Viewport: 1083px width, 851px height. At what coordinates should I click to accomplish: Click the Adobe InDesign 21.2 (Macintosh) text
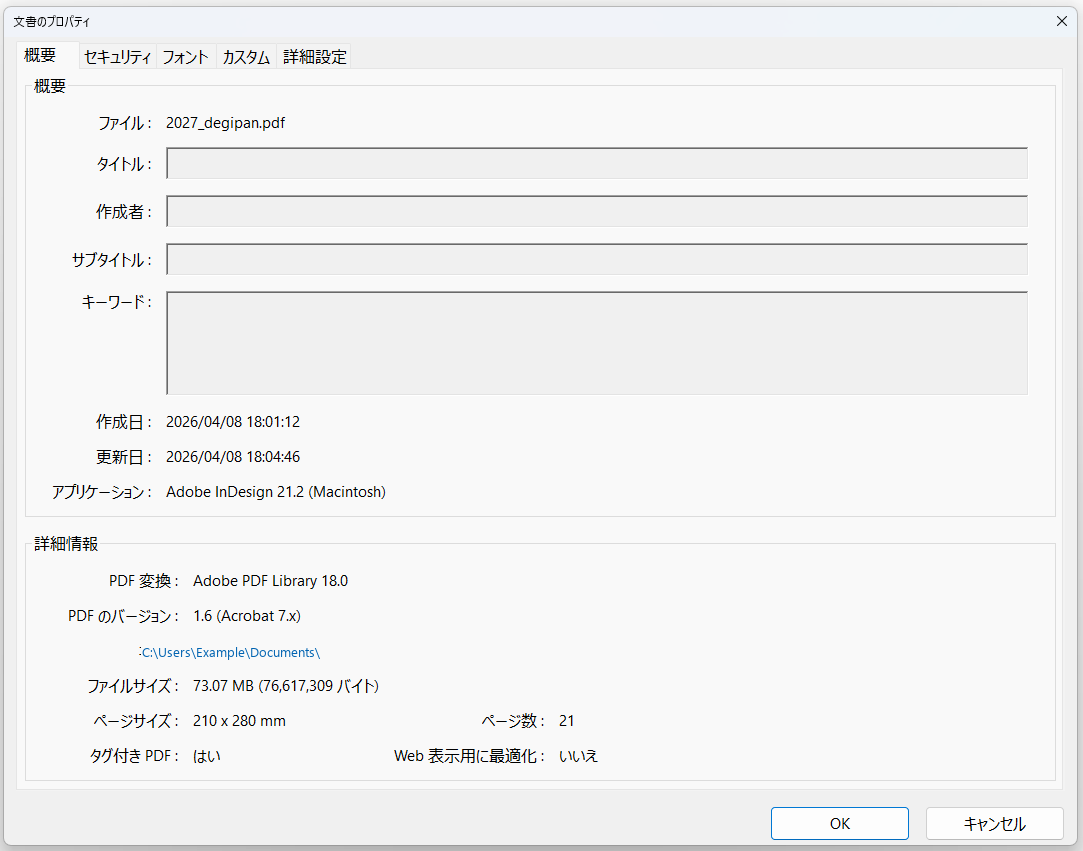coord(276,493)
